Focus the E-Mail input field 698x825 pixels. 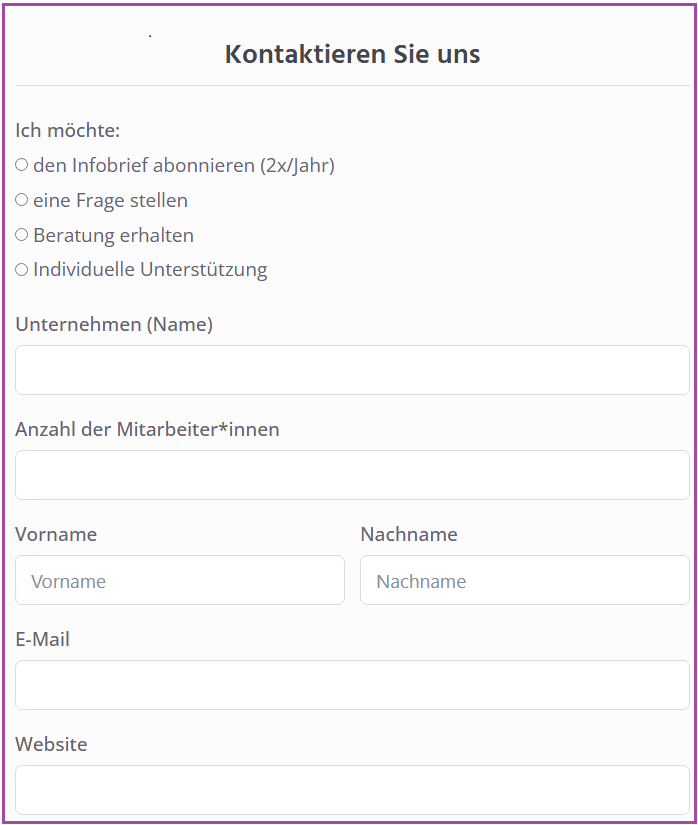point(352,685)
